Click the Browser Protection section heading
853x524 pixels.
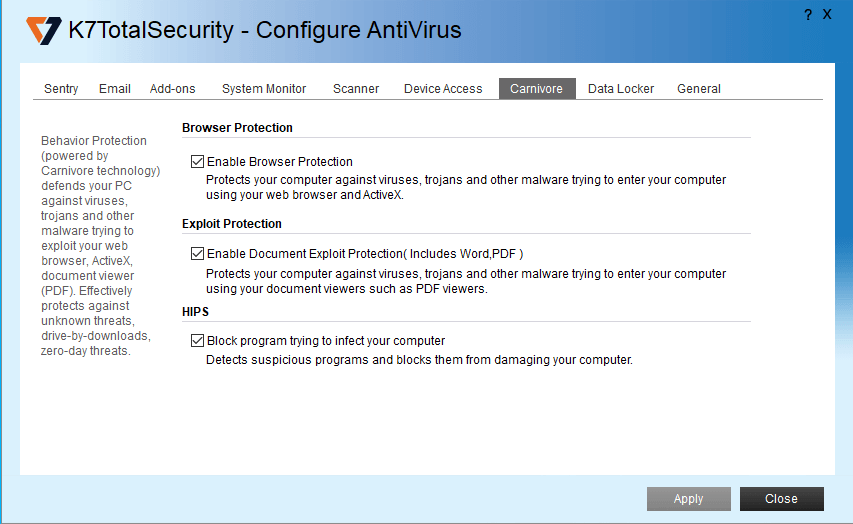[237, 128]
